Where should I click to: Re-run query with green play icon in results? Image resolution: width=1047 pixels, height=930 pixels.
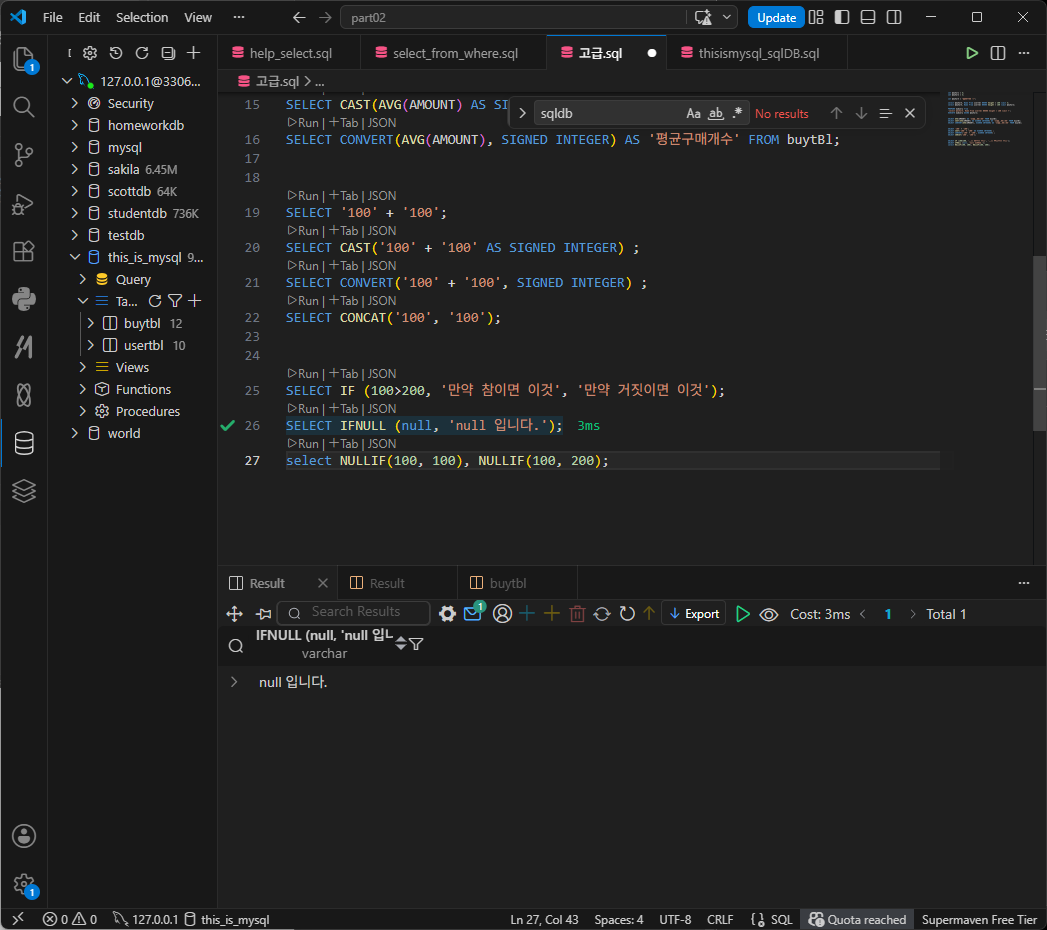pyautogui.click(x=743, y=614)
